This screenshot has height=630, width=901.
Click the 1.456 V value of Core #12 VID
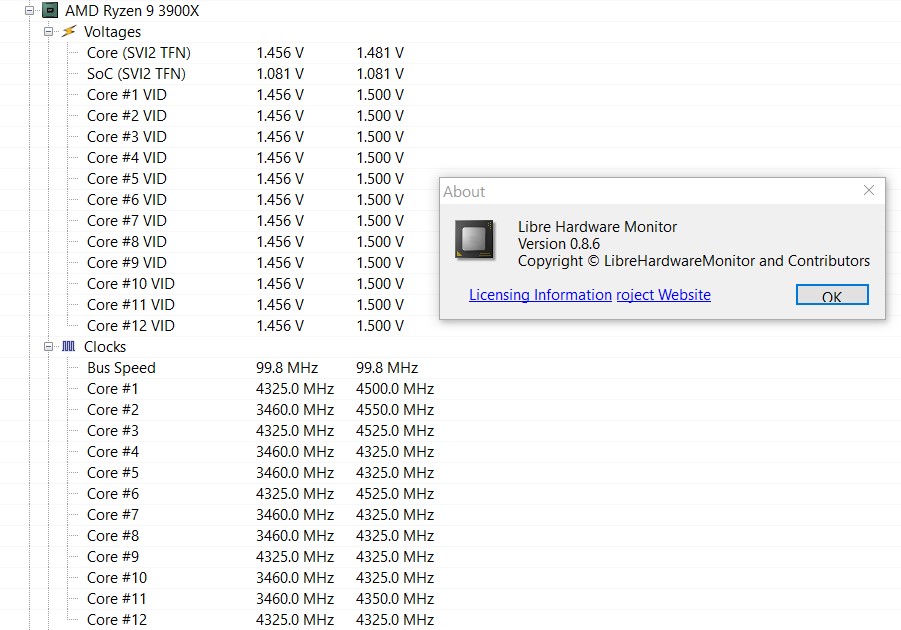(280, 325)
